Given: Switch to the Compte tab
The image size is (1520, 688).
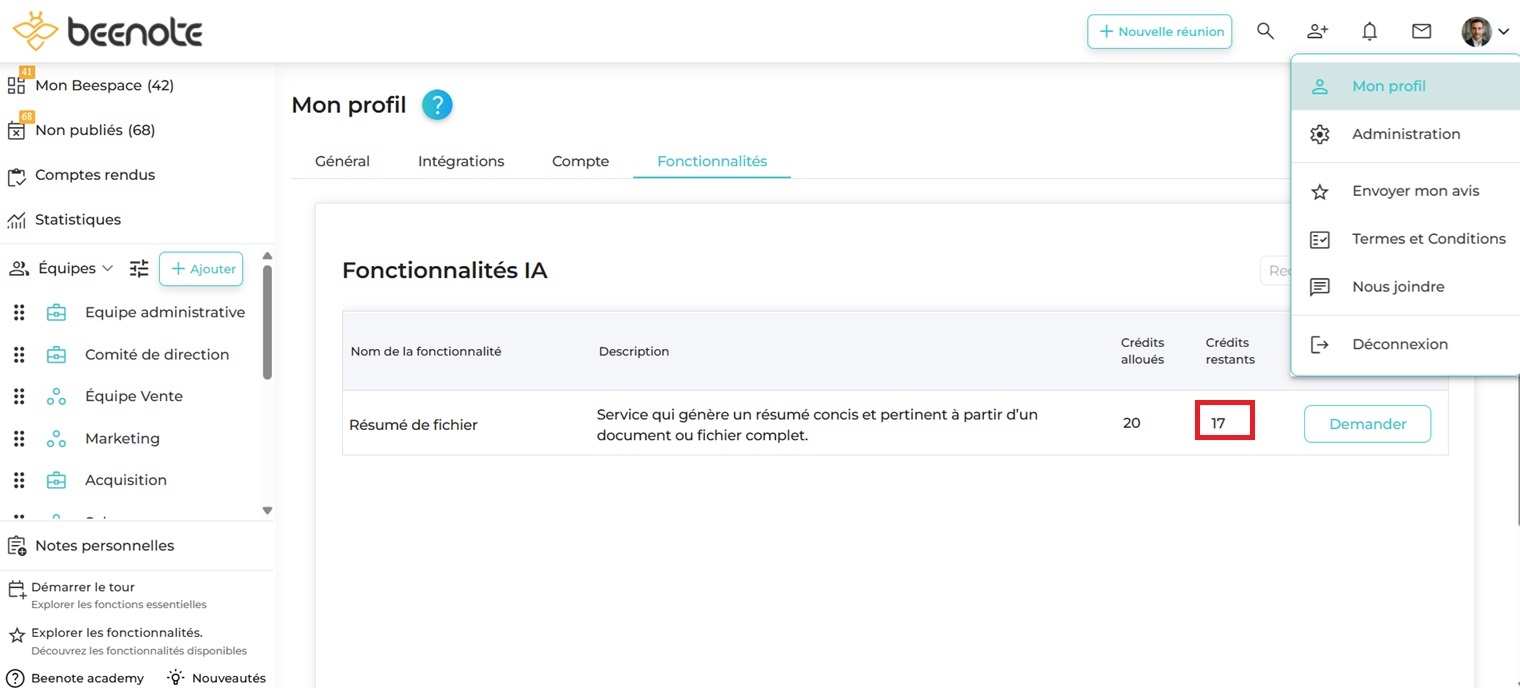Looking at the screenshot, I should [580, 161].
